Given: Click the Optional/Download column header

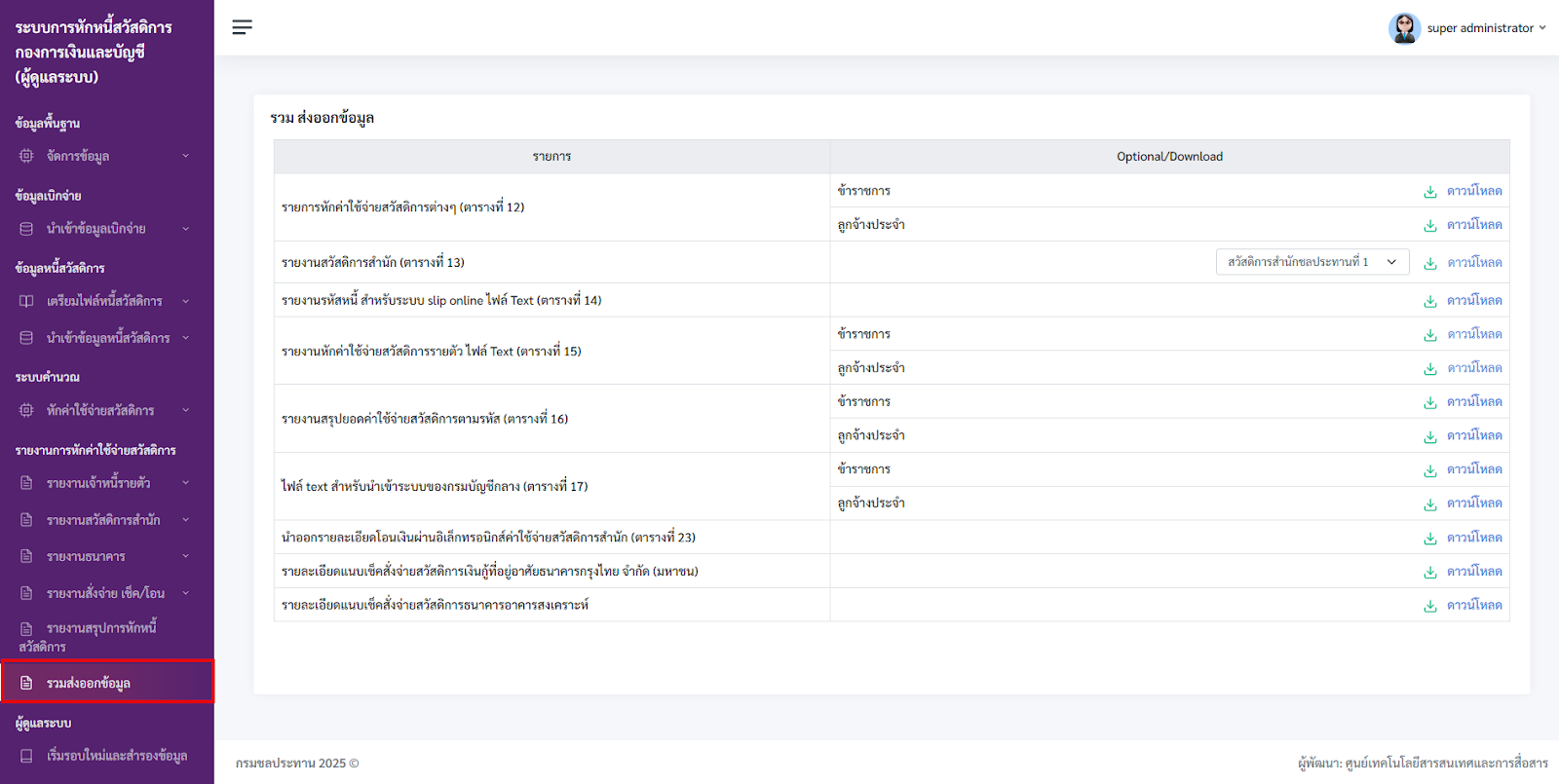Looking at the screenshot, I should pos(1169,157).
